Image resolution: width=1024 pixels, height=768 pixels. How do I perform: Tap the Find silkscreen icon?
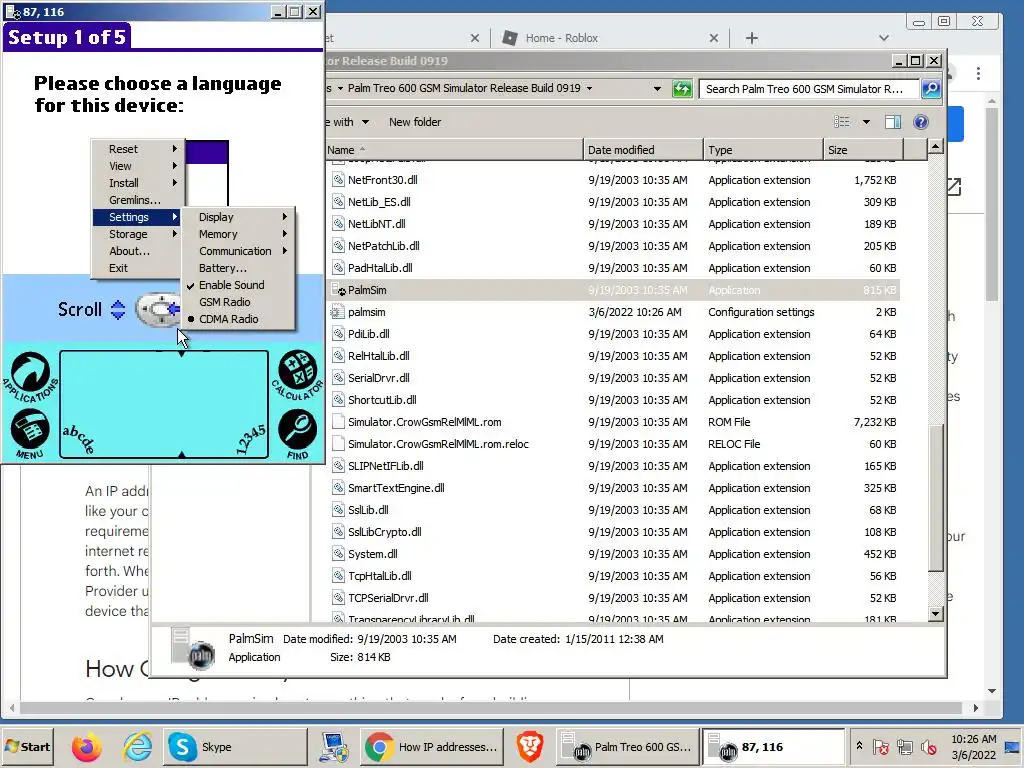(x=297, y=434)
